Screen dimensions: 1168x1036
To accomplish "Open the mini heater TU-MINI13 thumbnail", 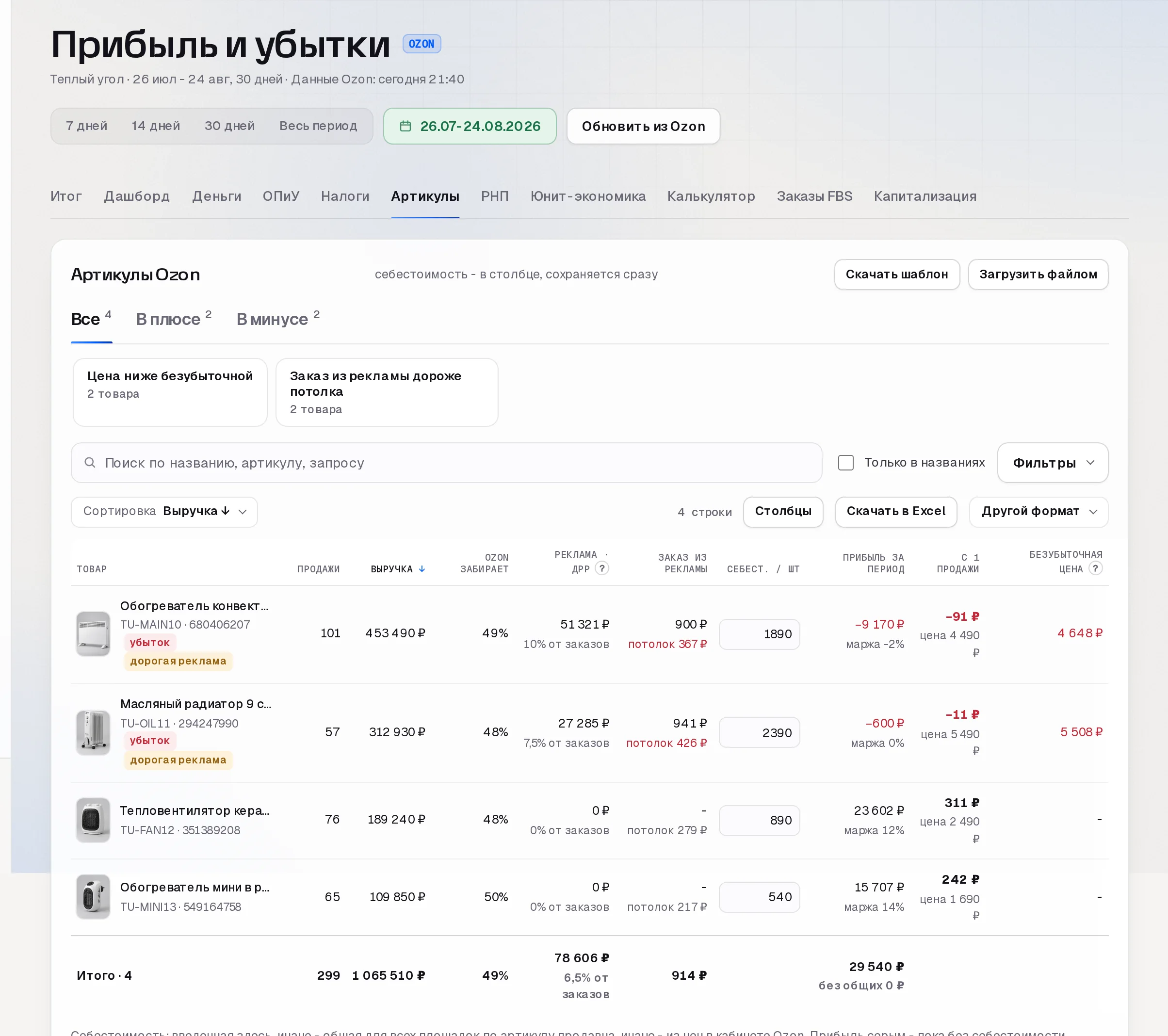I will click(x=93, y=897).
